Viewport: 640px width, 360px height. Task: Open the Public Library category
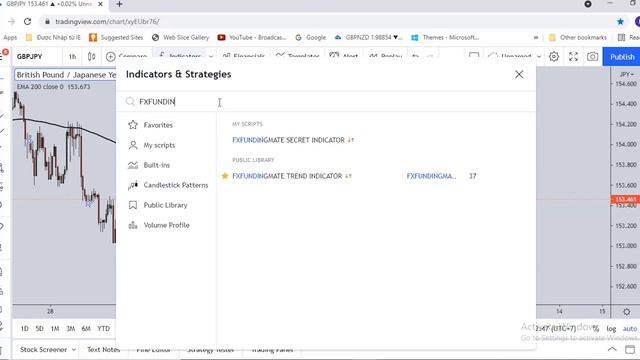tap(166, 205)
